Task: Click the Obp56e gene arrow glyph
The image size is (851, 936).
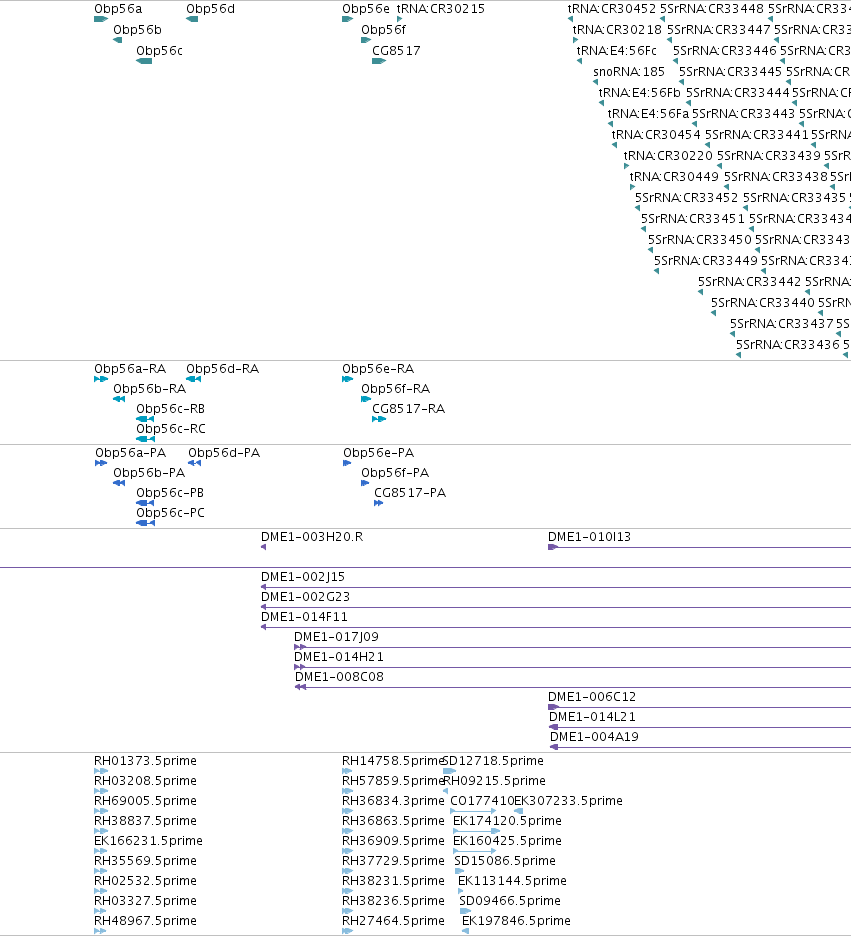Action: click(x=347, y=19)
